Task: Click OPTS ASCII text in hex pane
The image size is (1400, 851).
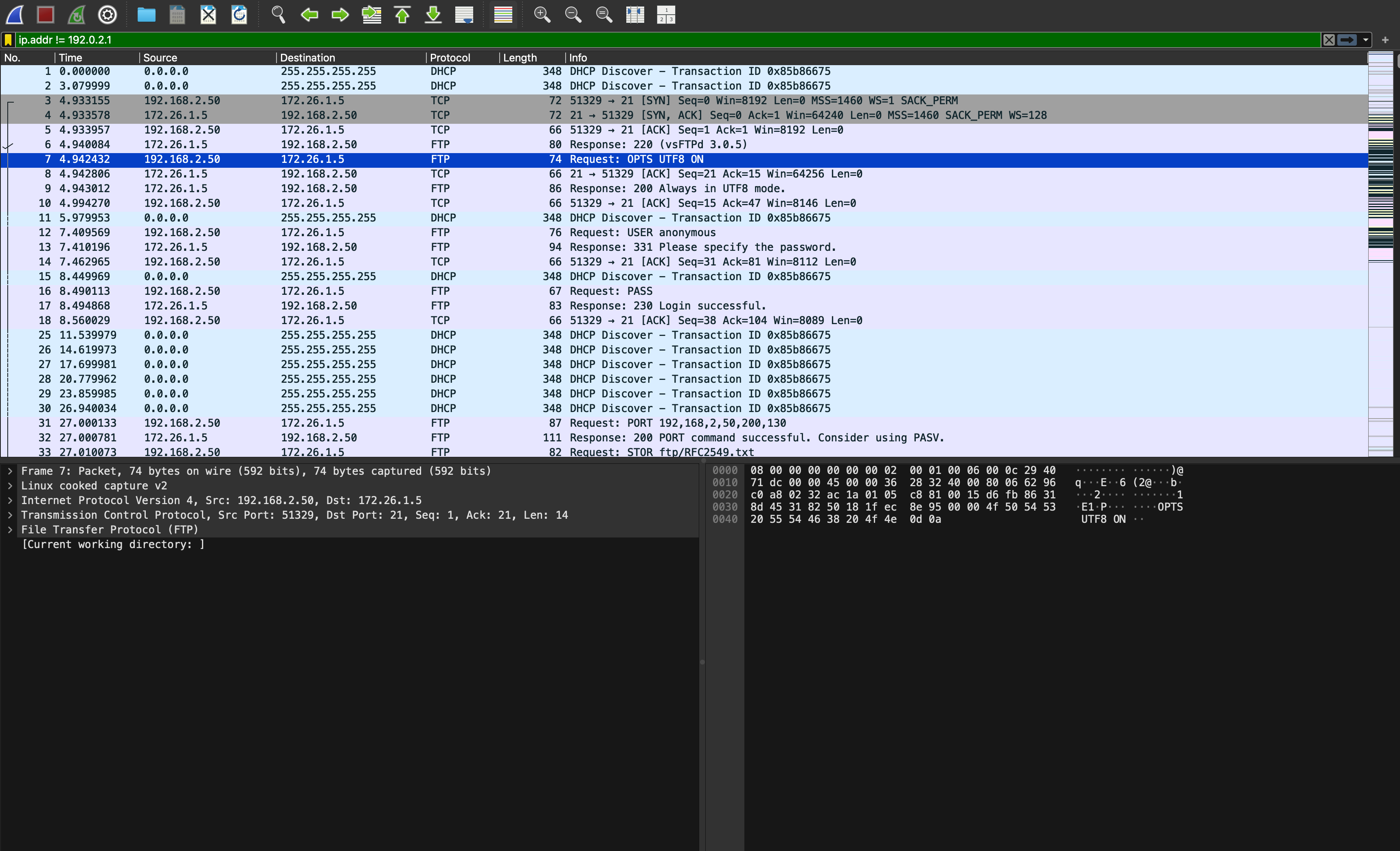Action: point(1170,507)
